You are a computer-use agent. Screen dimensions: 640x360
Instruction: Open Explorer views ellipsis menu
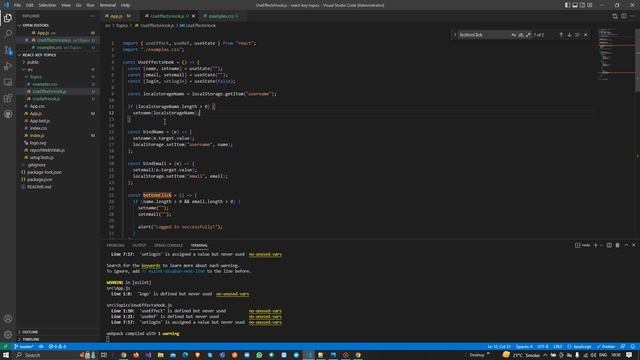92,16
